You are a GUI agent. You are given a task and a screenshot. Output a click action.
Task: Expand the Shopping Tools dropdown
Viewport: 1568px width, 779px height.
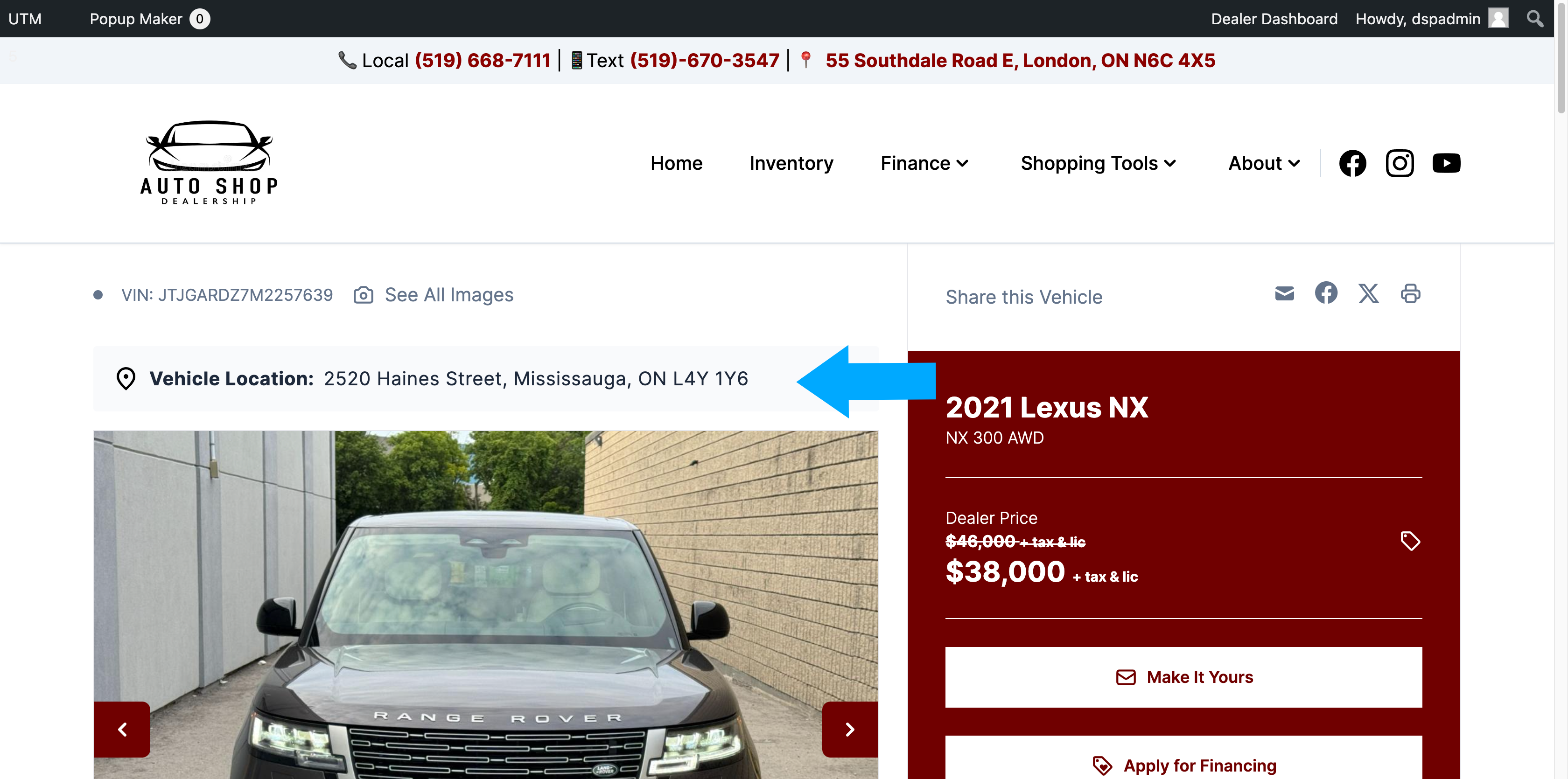pos(1098,163)
